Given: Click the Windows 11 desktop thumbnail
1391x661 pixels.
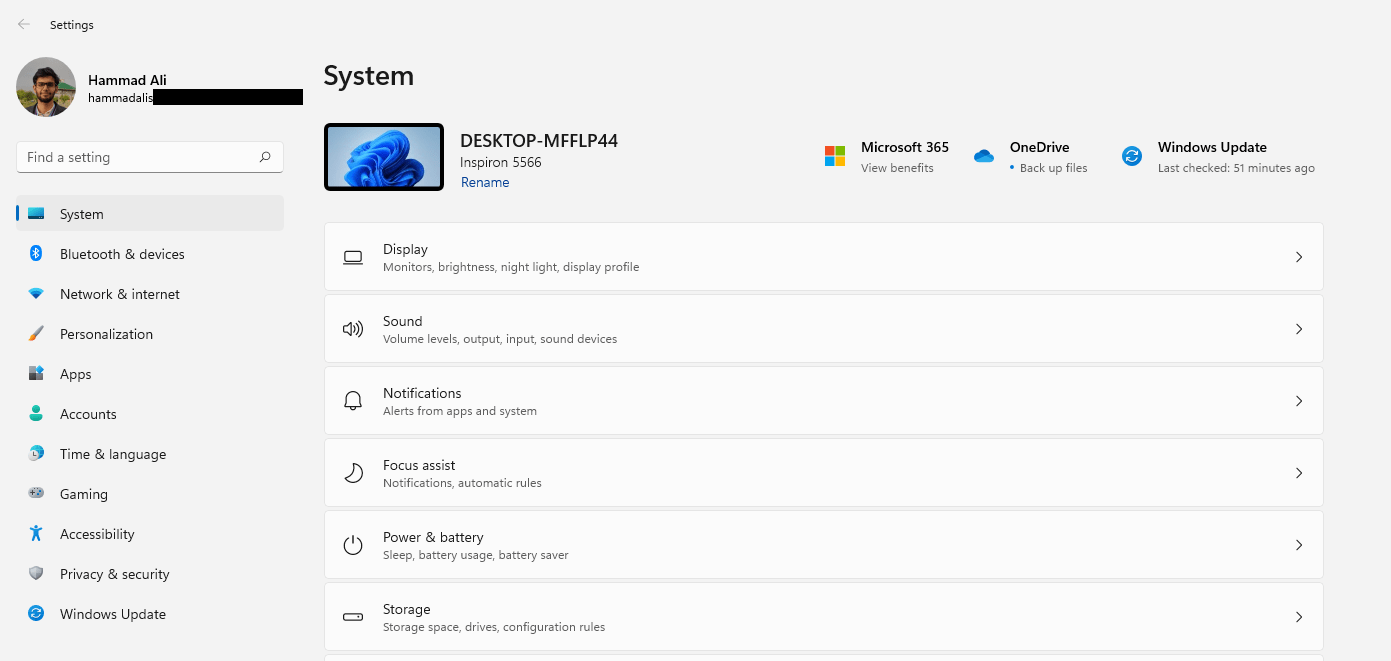Looking at the screenshot, I should point(384,157).
